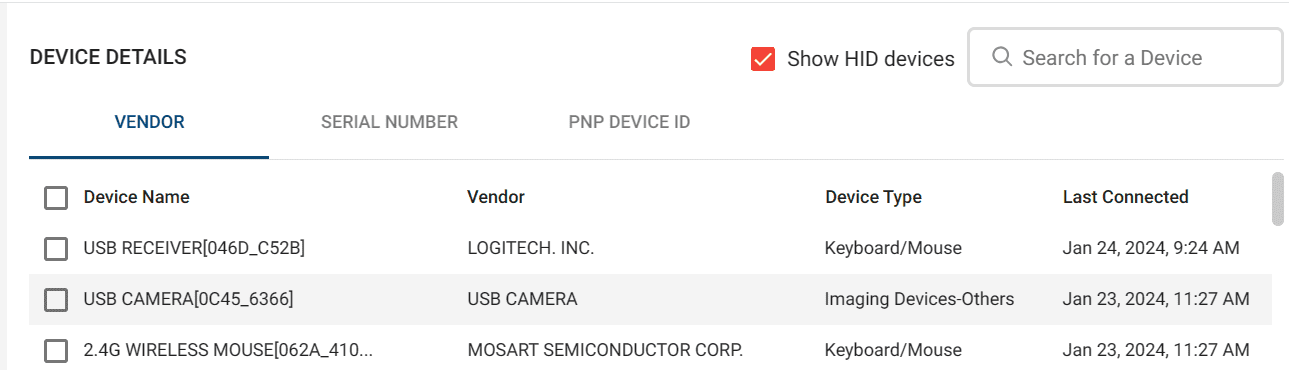1289x370 pixels.
Task: Sort by Device Type column header
Action: pos(873,197)
